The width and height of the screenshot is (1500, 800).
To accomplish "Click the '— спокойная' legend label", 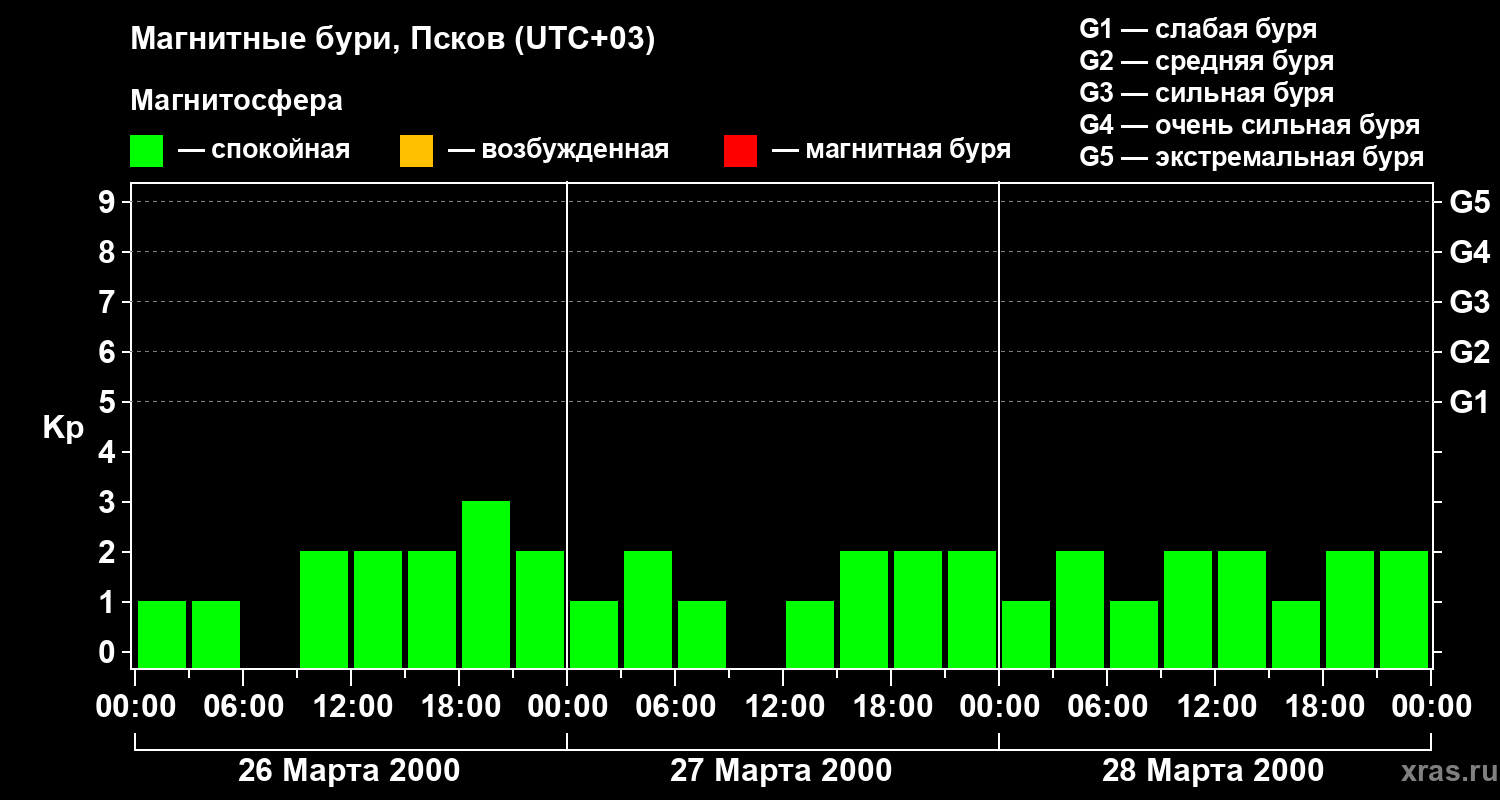I will 264,150.
